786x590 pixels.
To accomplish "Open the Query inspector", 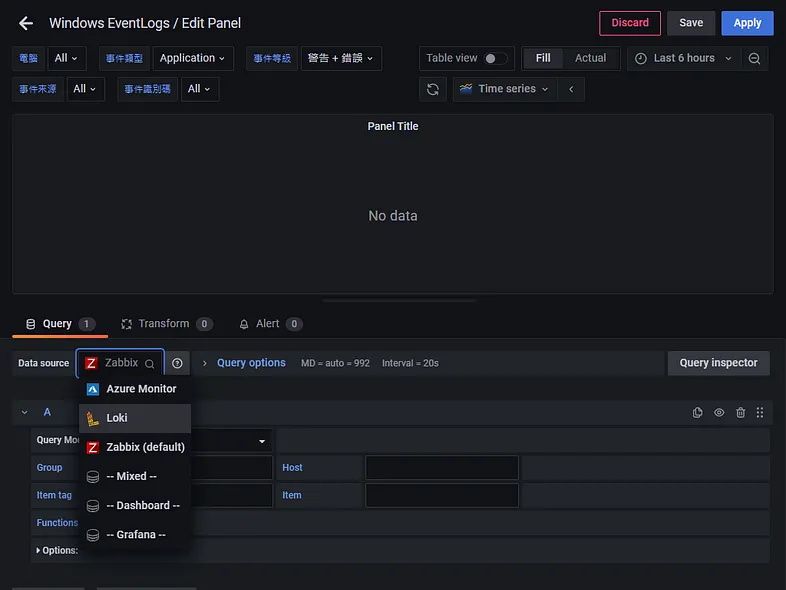I will tap(718, 363).
